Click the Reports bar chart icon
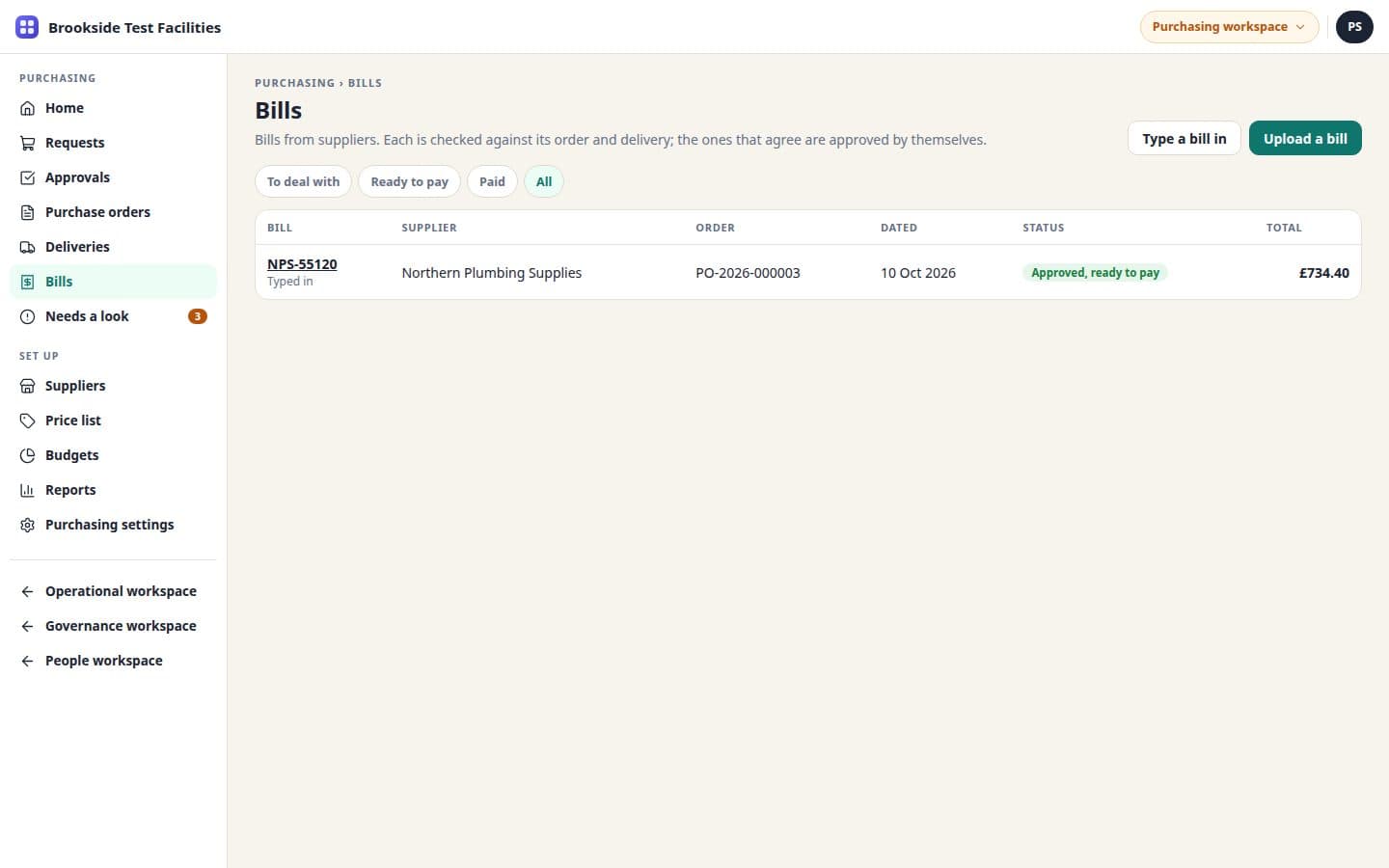 pos(27,490)
